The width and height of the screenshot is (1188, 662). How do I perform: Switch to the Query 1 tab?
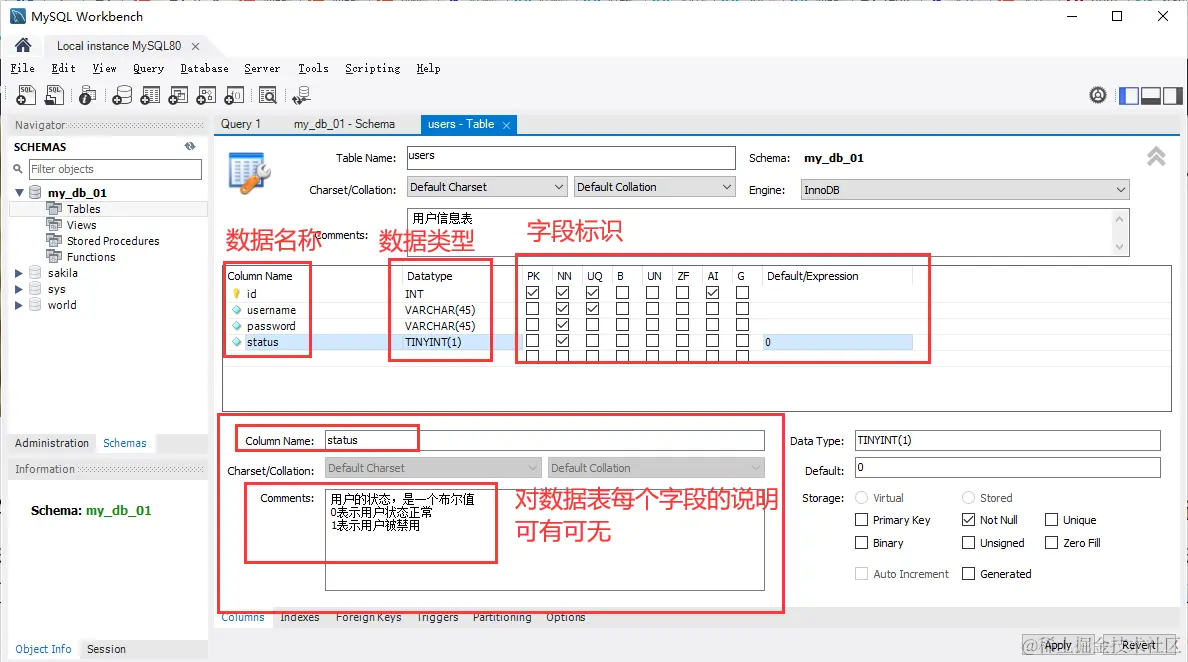point(240,123)
